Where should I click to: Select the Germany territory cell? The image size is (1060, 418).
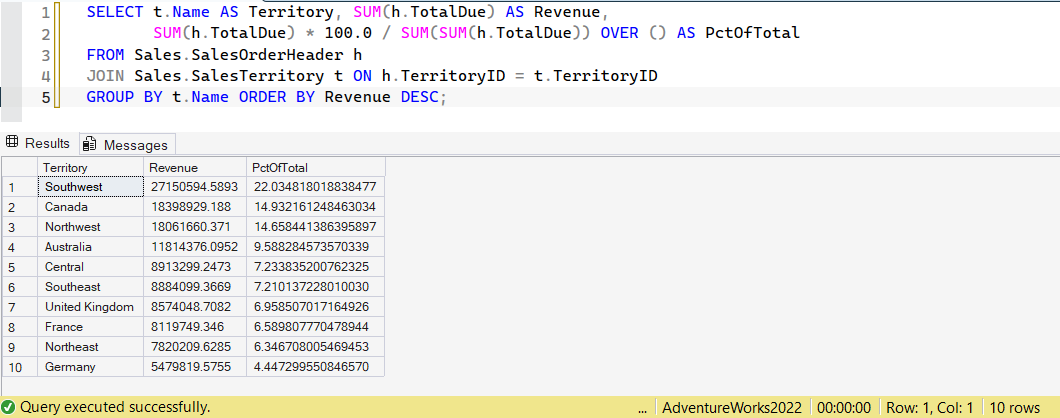point(91,367)
